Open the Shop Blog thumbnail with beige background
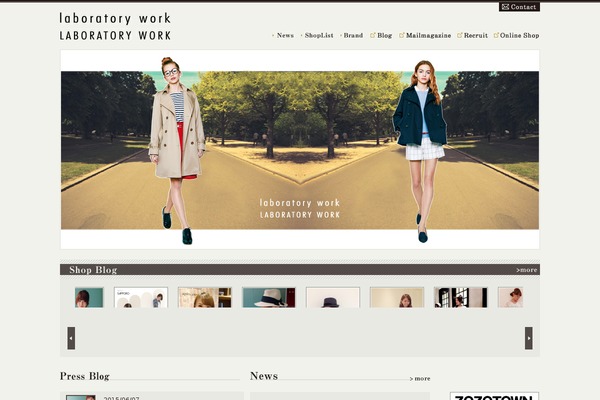The height and width of the screenshot is (400, 600). click(397, 297)
